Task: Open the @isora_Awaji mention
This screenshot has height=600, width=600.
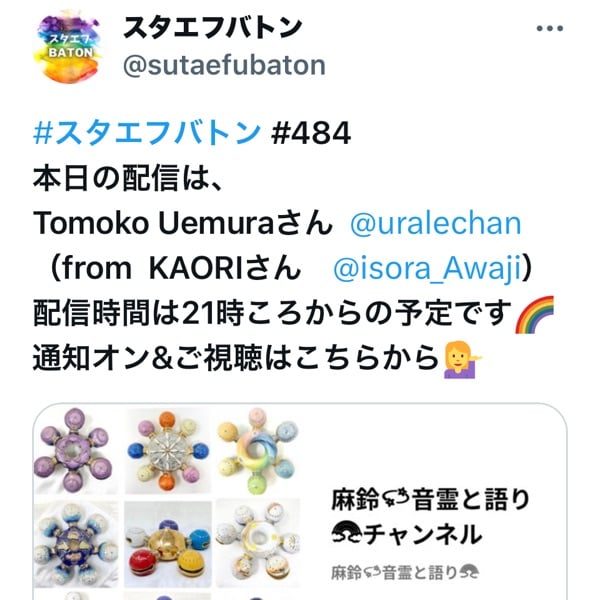Action: pos(427,268)
